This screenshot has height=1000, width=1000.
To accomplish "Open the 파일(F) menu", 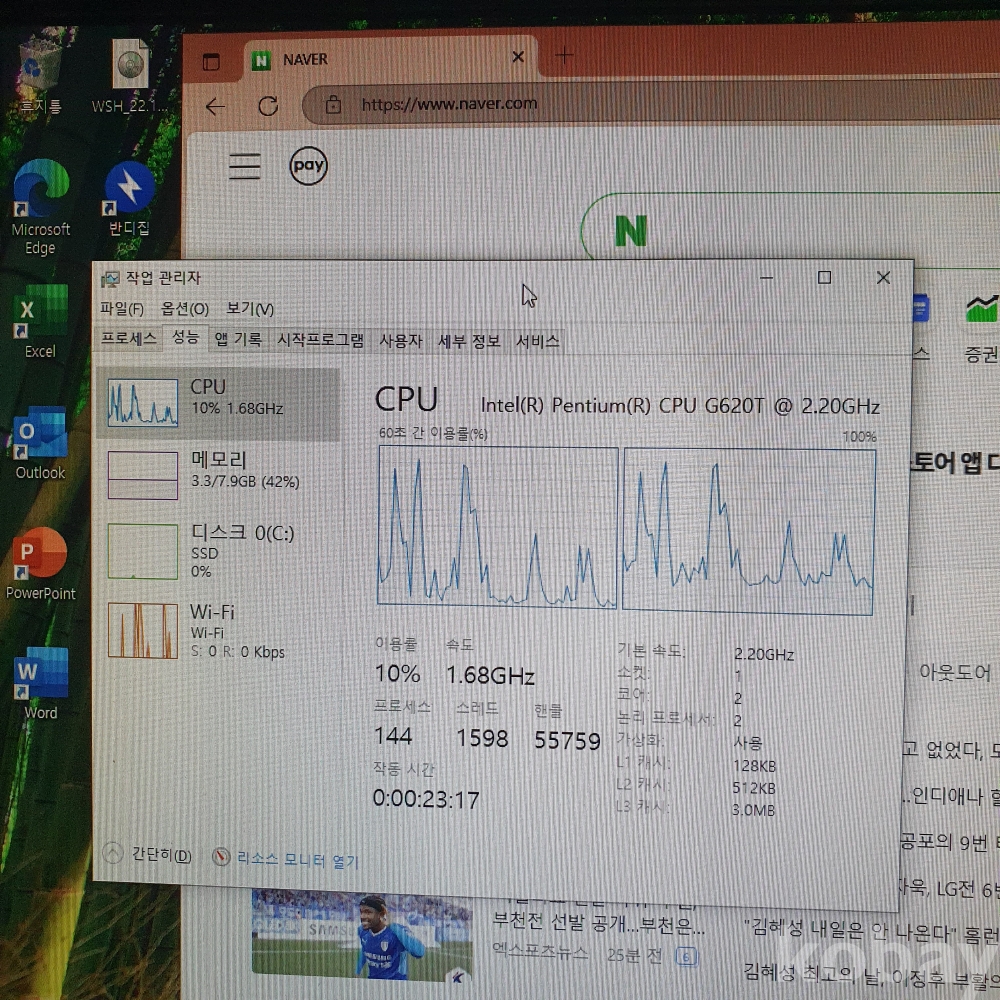I will [121, 309].
